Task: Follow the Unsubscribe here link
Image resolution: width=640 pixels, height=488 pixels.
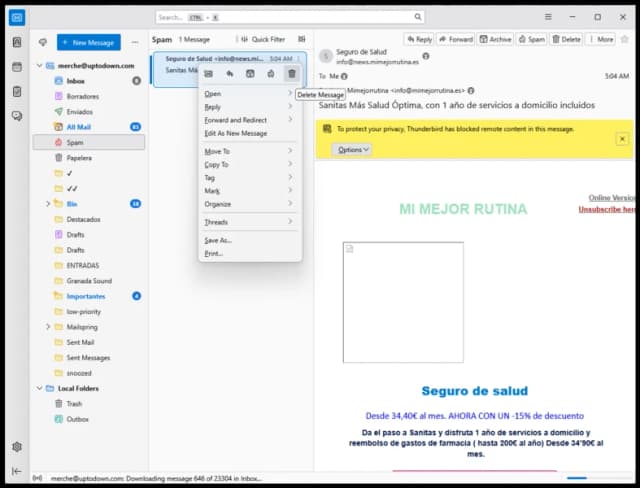Action: coord(607,209)
